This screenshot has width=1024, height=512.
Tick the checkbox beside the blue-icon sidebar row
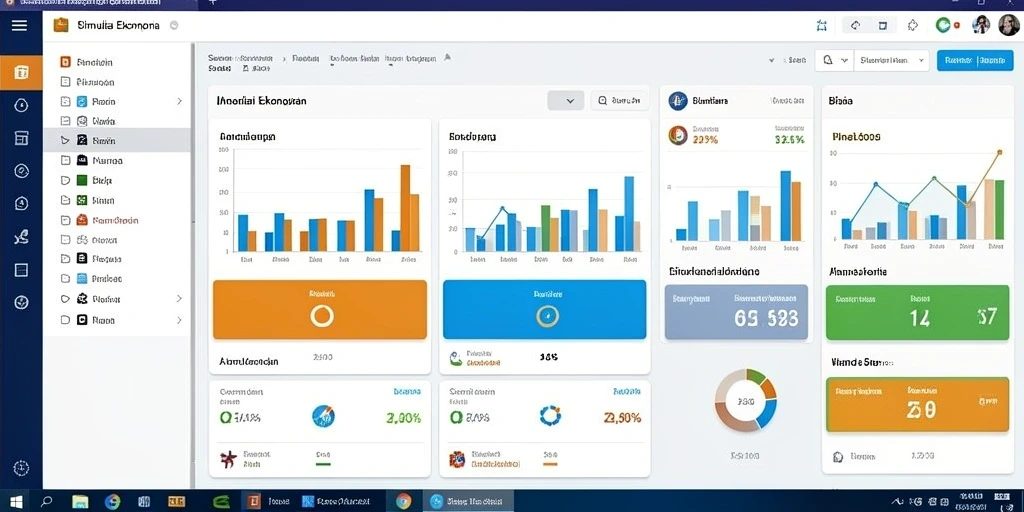coord(65,102)
